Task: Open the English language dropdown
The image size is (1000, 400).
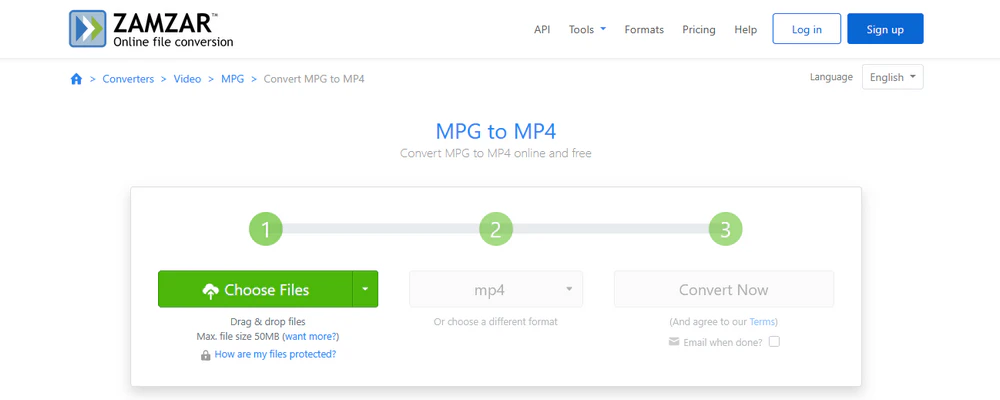Action: [x=892, y=77]
